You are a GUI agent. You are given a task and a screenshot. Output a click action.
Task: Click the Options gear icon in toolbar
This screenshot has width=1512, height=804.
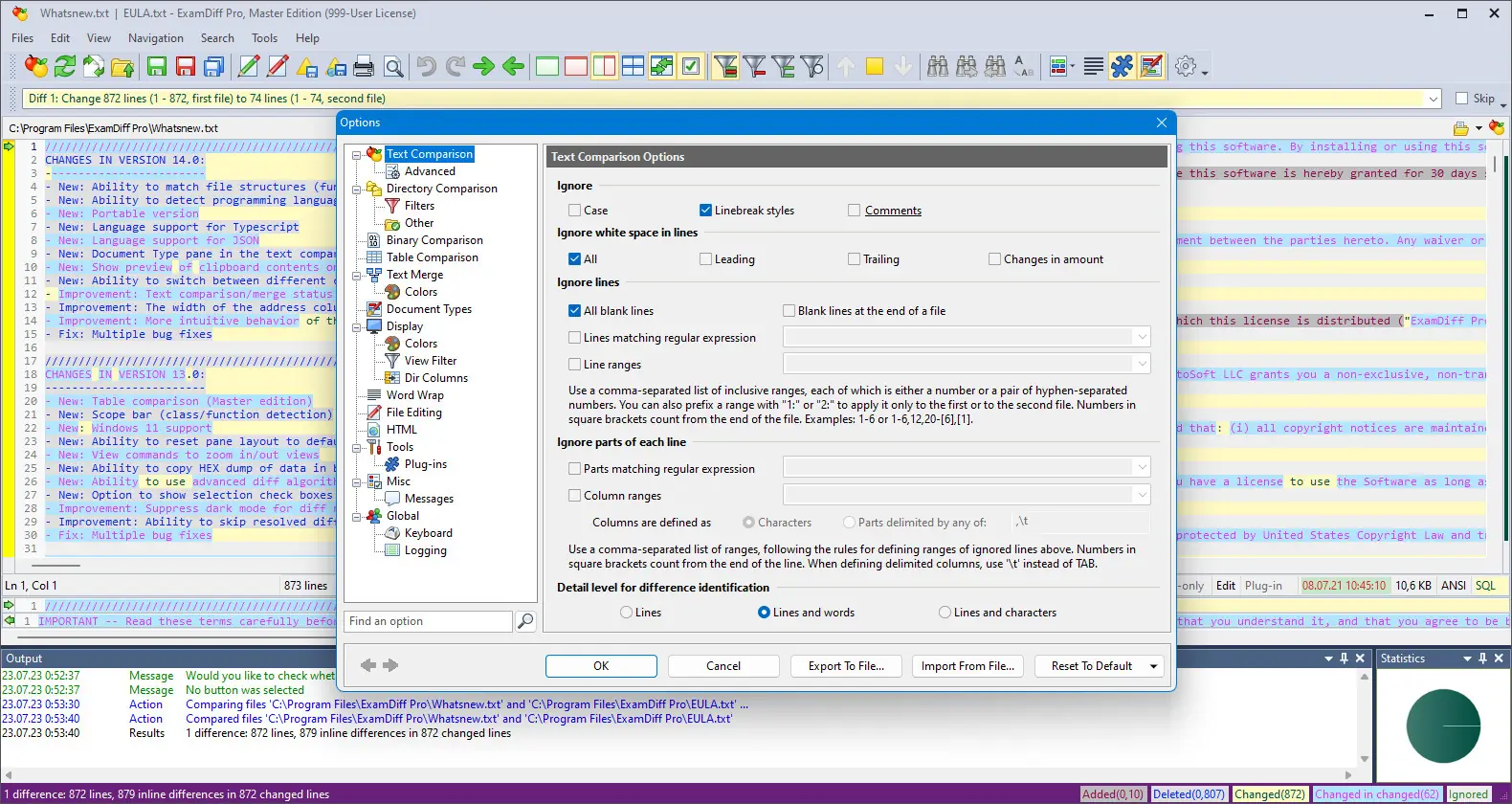pos(1186,66)
